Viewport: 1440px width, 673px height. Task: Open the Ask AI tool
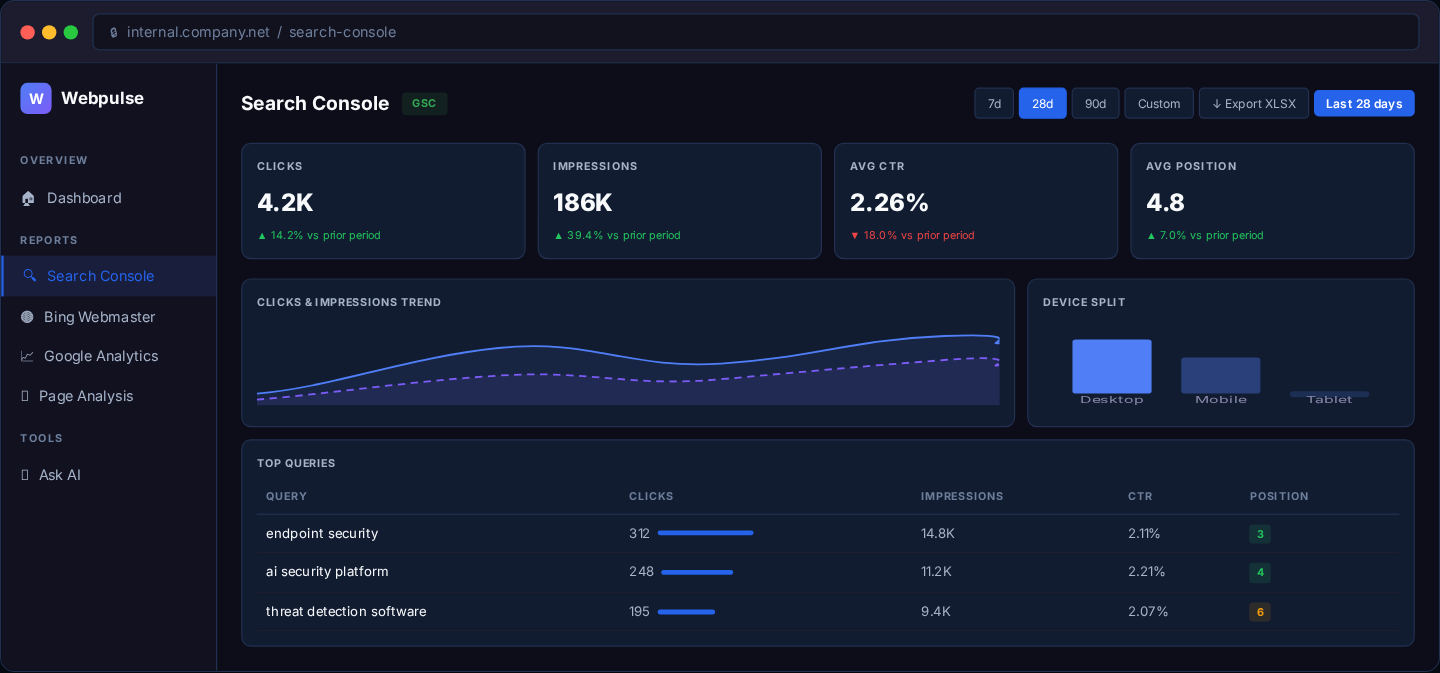tap(108, 475)
